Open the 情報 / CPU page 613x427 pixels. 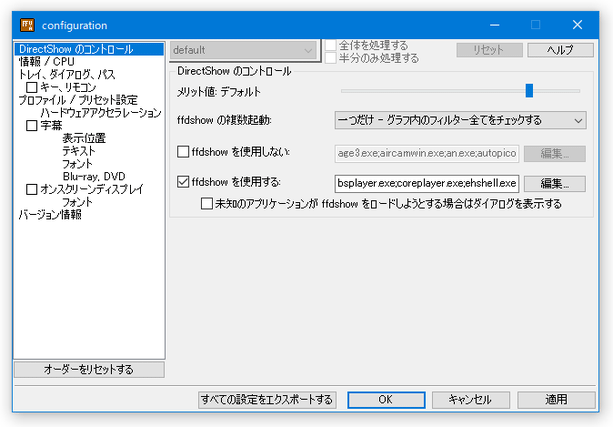point(47,62)
